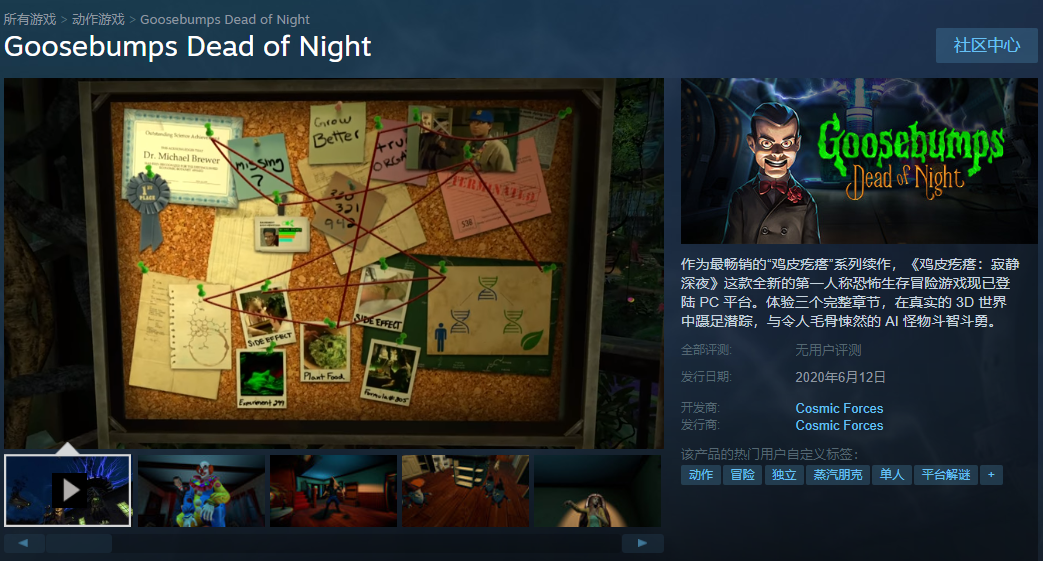Open publisher Cosmic Forces link

(x=839, y=425)
